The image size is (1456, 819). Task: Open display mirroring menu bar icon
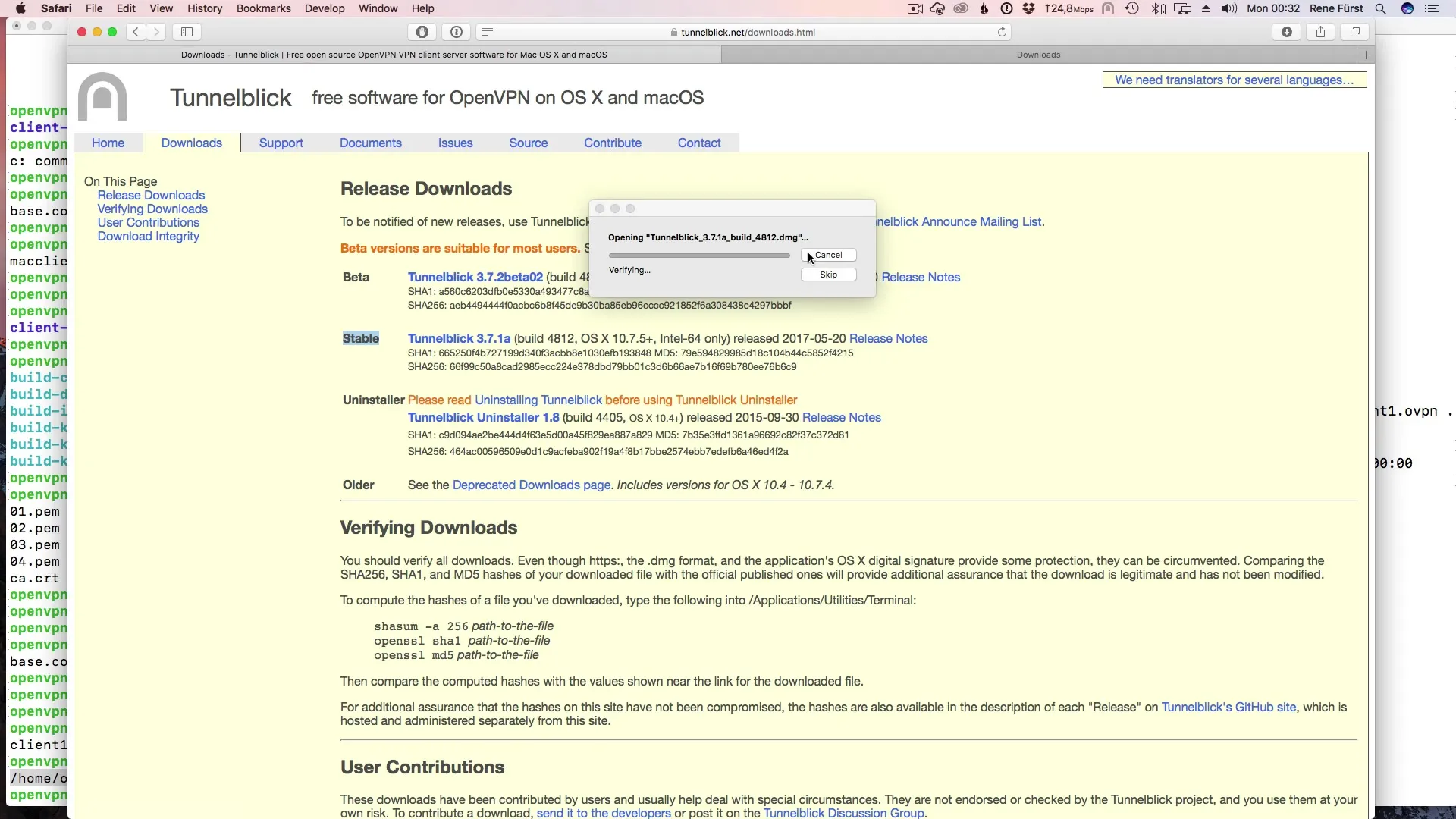(x=1182, y=8)
